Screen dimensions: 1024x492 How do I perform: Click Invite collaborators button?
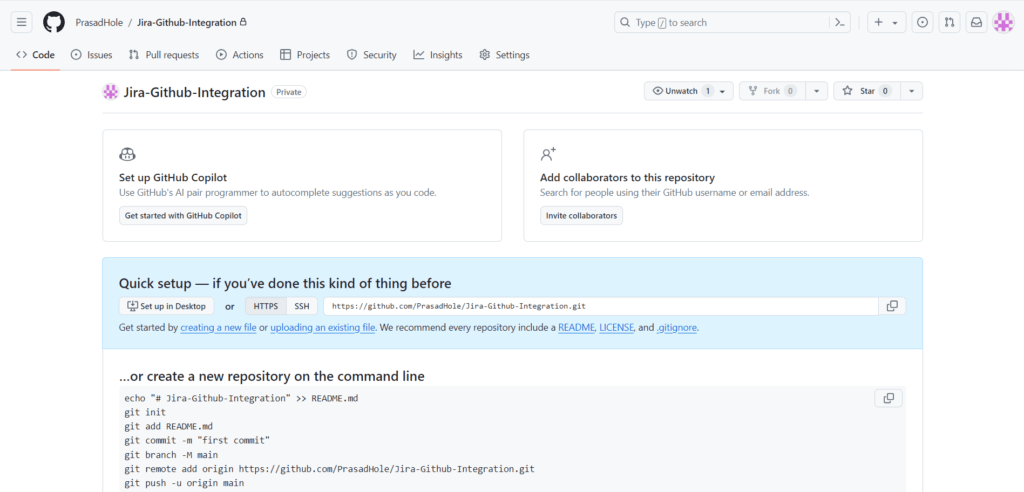(x=581, y=216)
